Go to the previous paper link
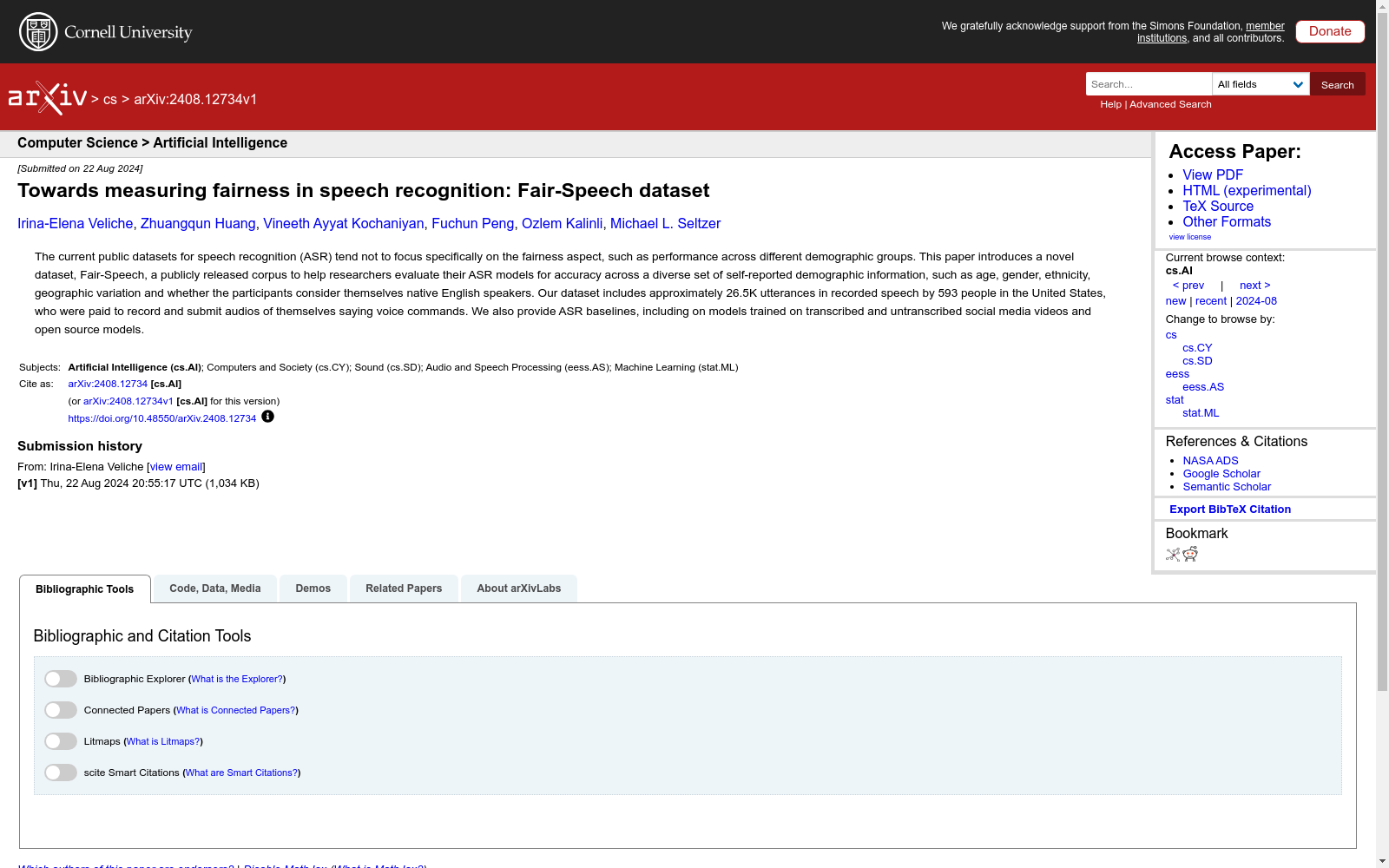 pos(1188,286)
